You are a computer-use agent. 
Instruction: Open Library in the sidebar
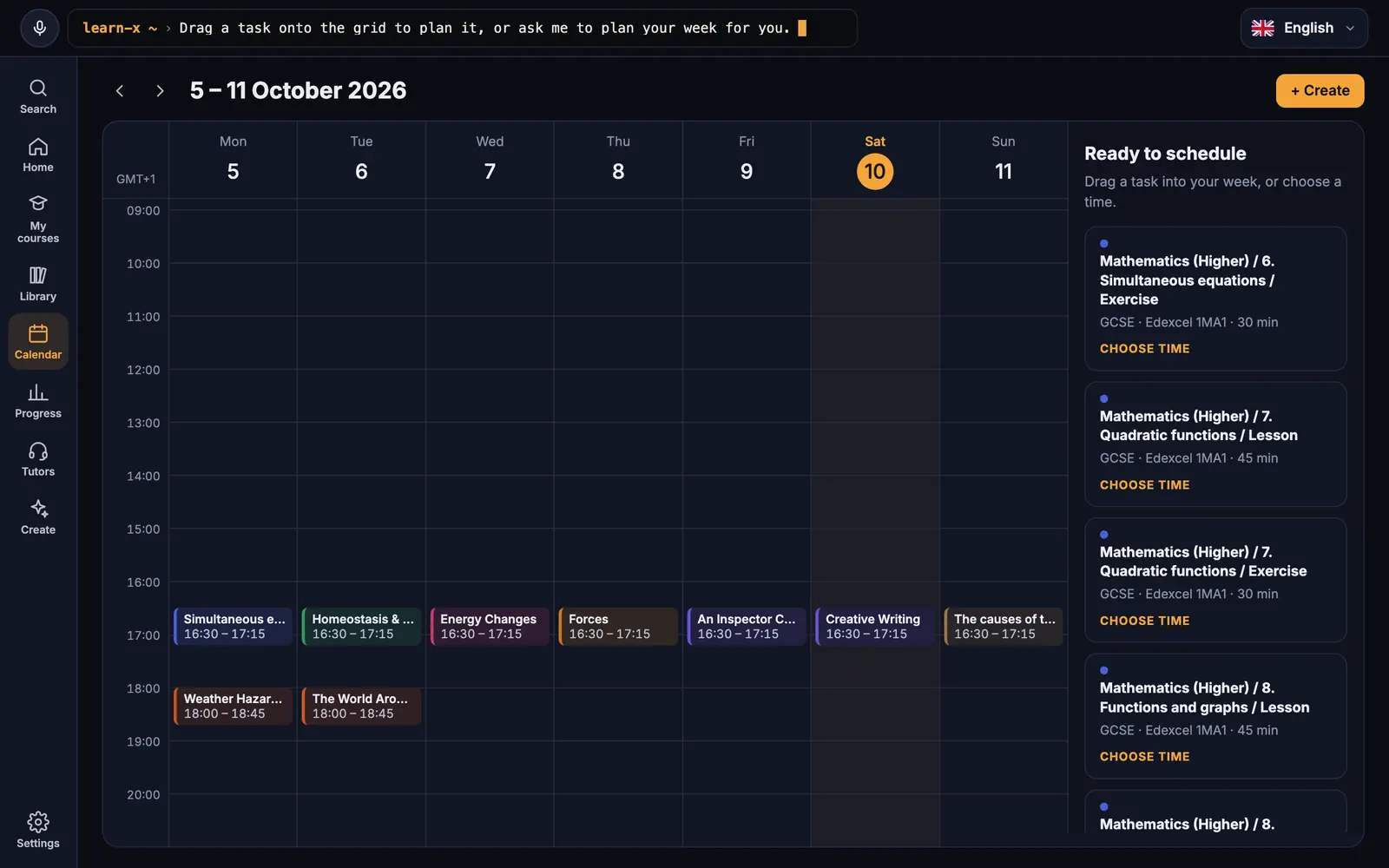tap(38, 284)
